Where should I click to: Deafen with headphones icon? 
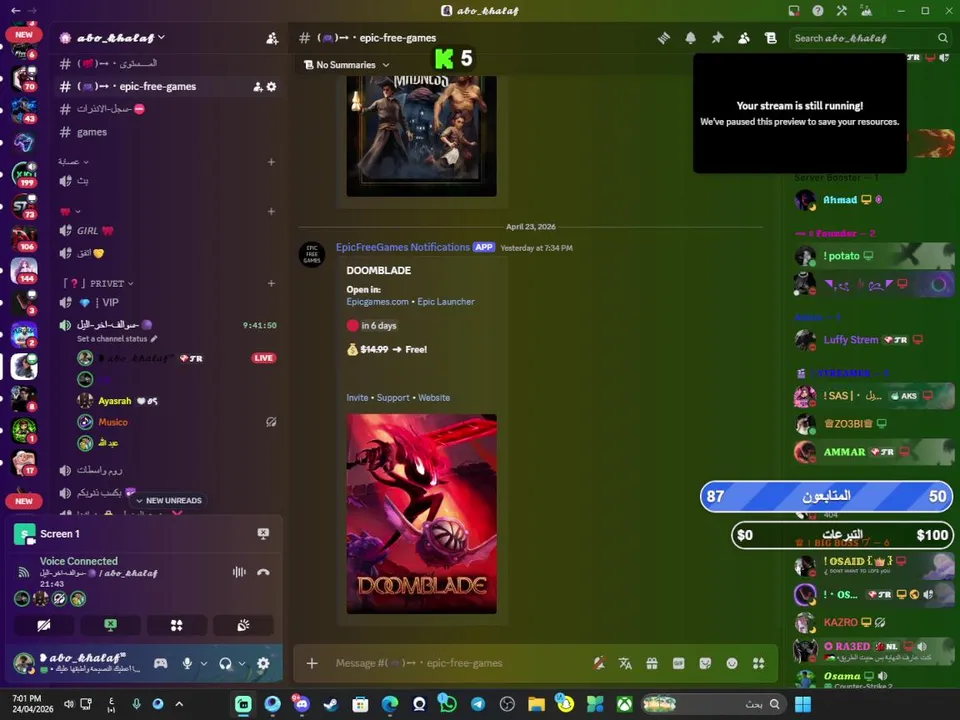point(225,663)
